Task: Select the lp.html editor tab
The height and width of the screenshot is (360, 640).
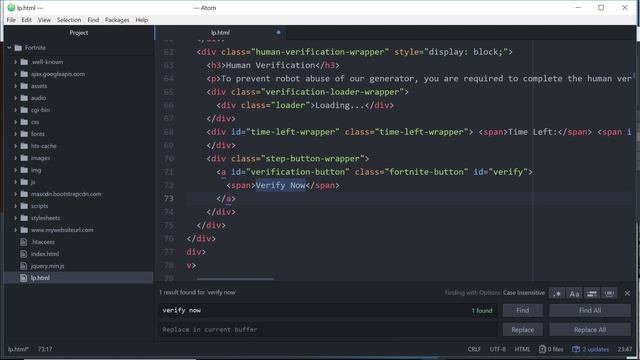Action: [x=220, y=33]
